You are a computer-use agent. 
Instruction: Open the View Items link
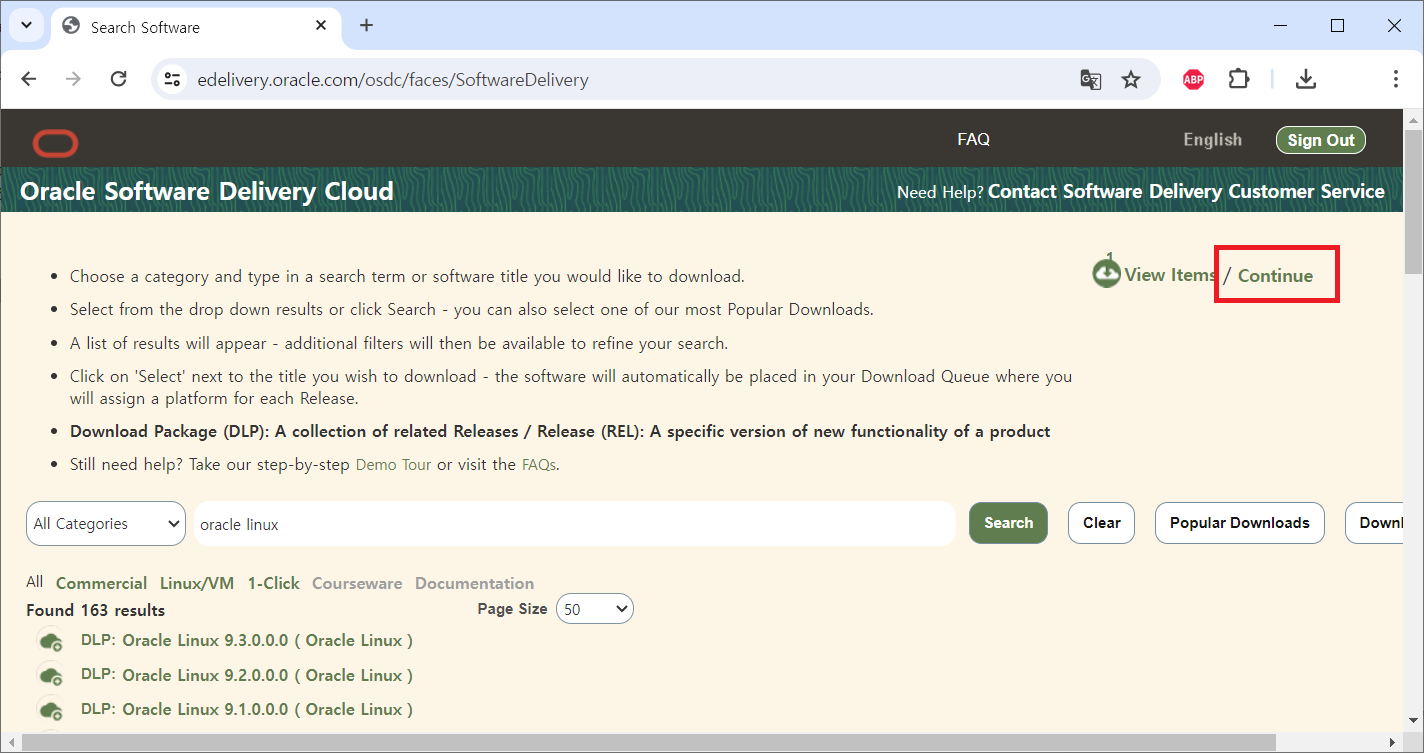[x=1169, y=274]
